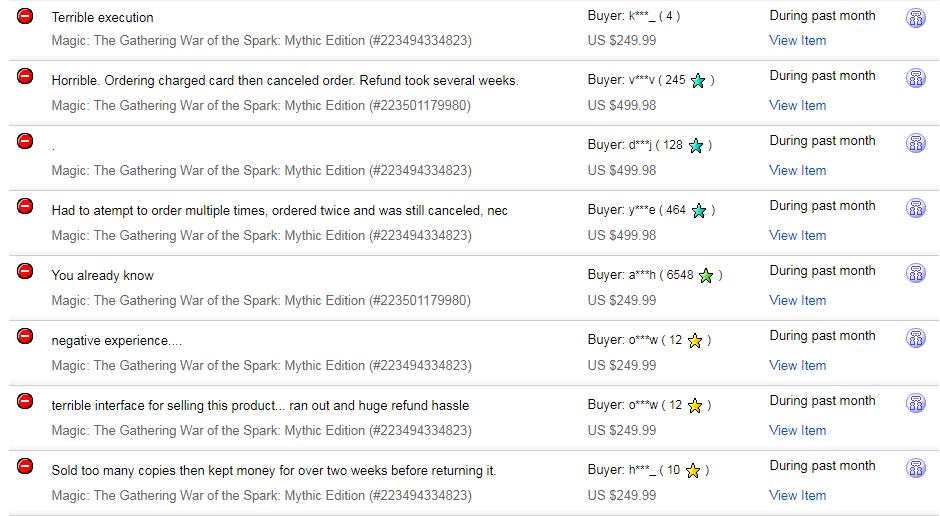Open View Item link in v***v row
The image size is (940, 516).
(x=797, y=105)
